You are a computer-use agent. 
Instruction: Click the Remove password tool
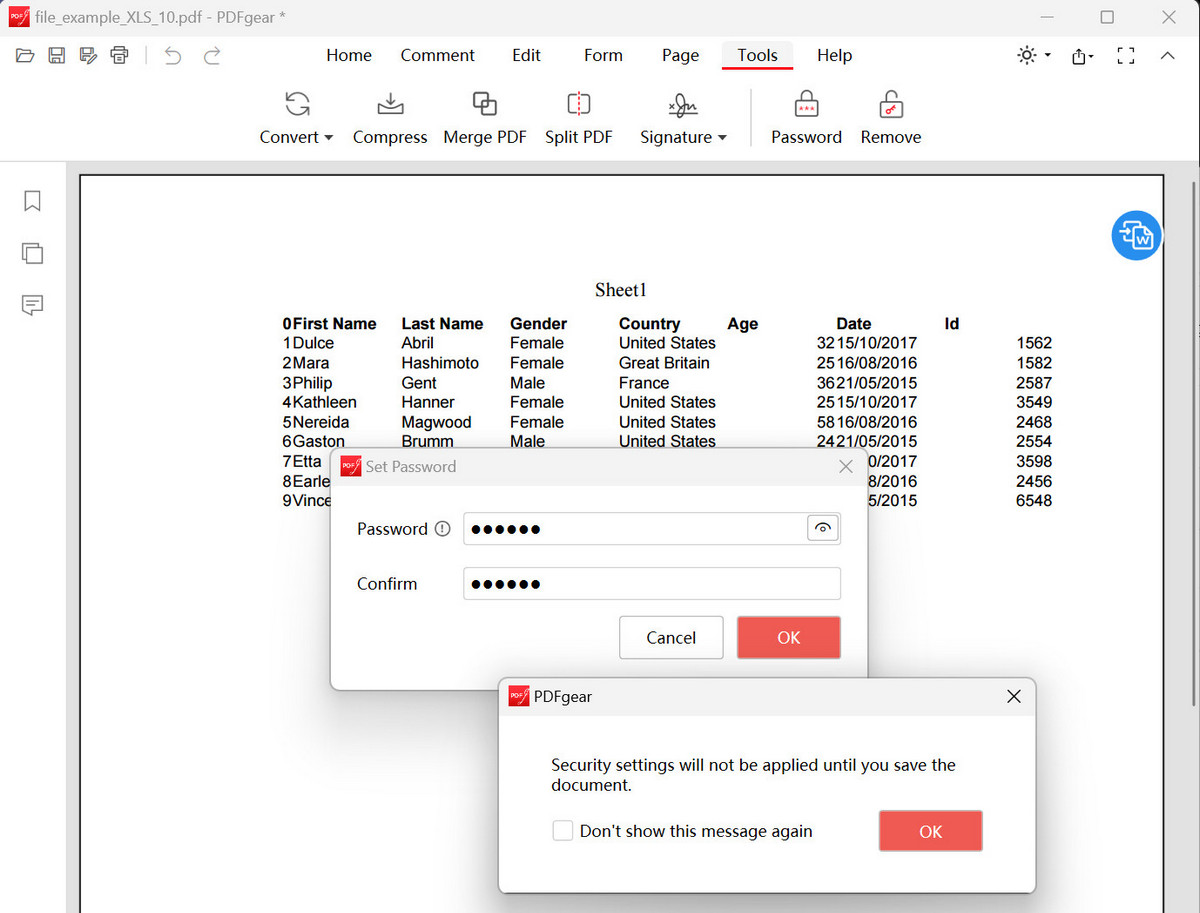(x=890, y=117)
